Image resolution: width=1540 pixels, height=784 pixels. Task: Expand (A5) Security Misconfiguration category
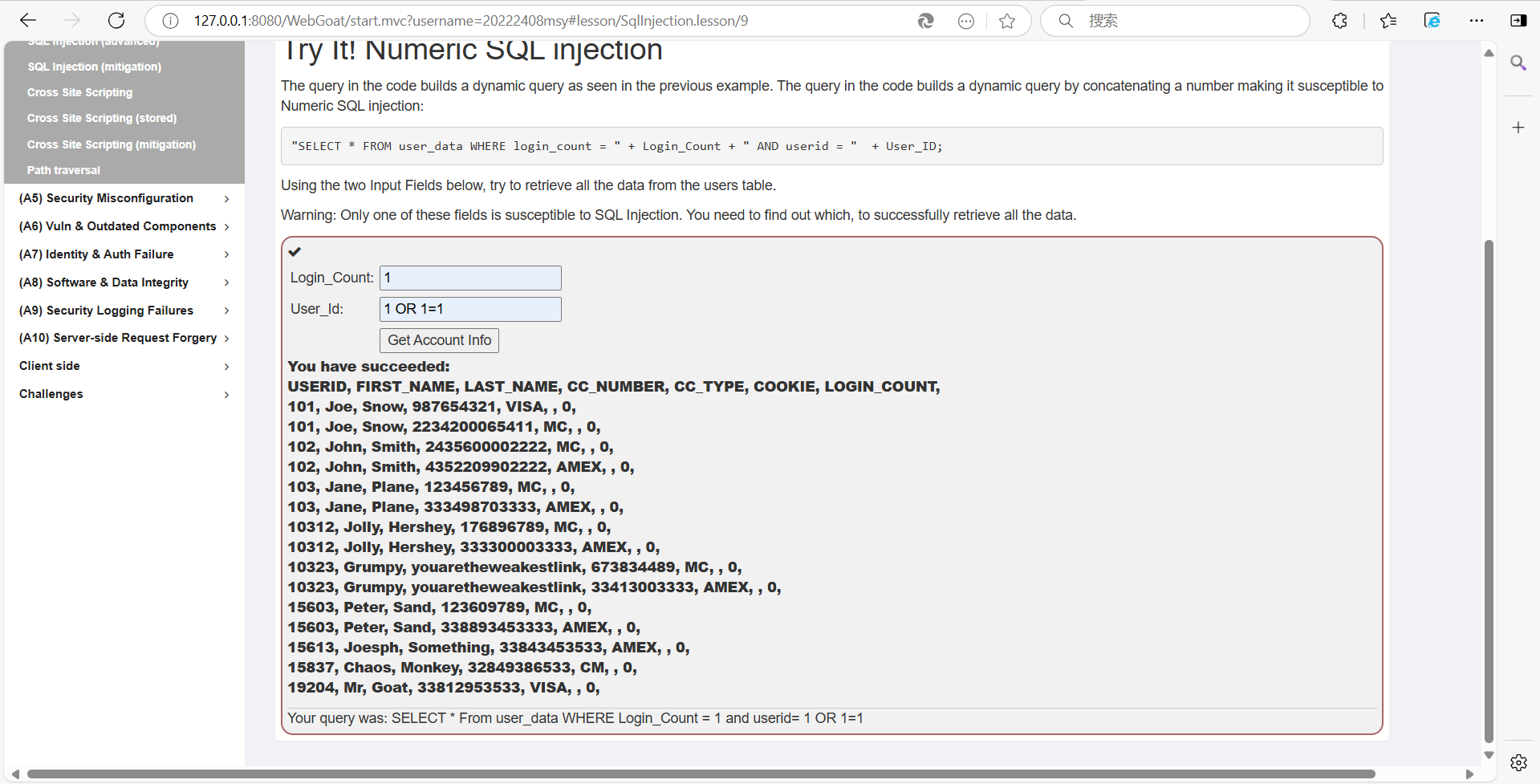(124, 198)
